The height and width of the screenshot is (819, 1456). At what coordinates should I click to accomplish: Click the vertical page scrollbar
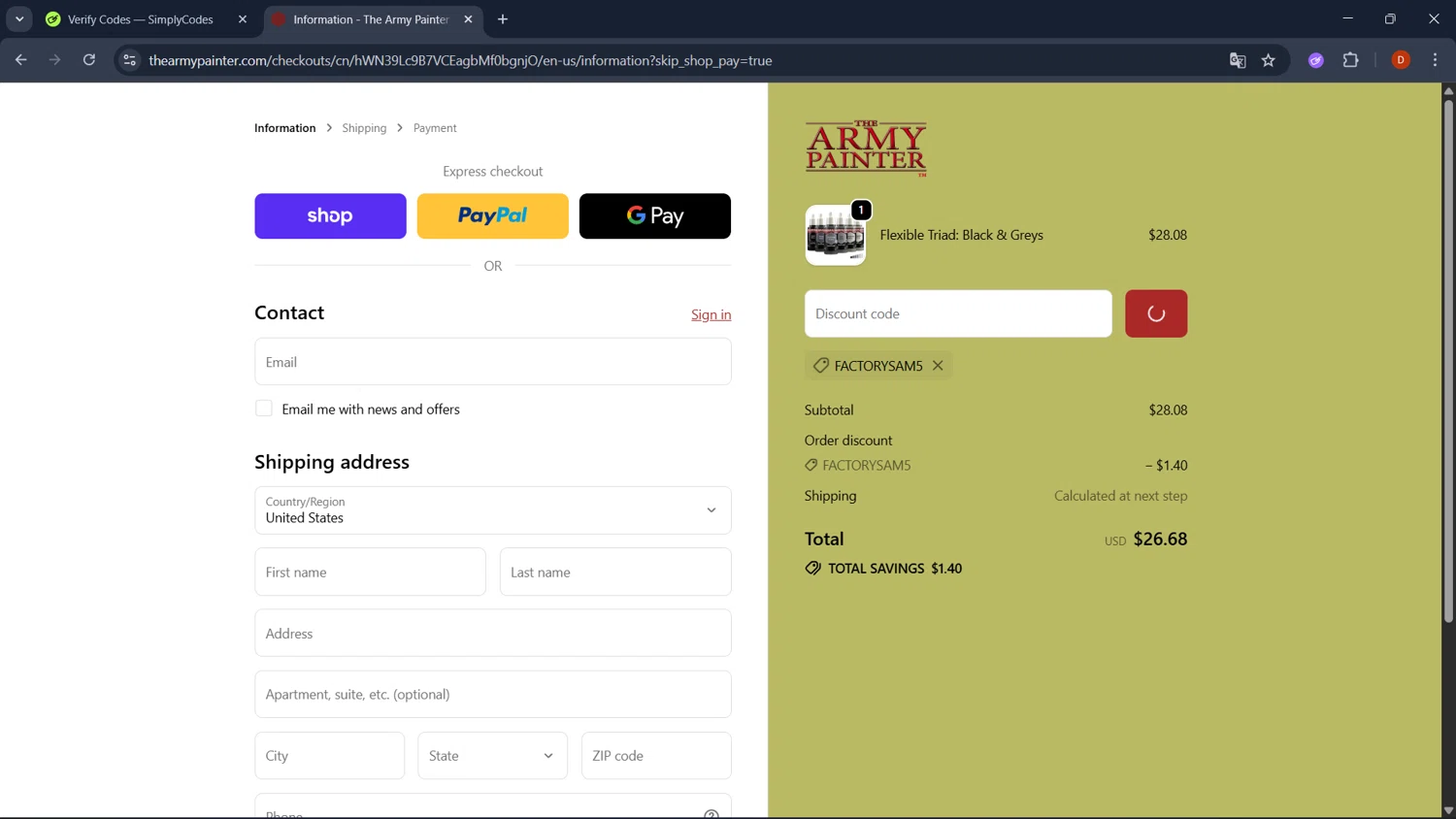click(x=1448, y=359)
